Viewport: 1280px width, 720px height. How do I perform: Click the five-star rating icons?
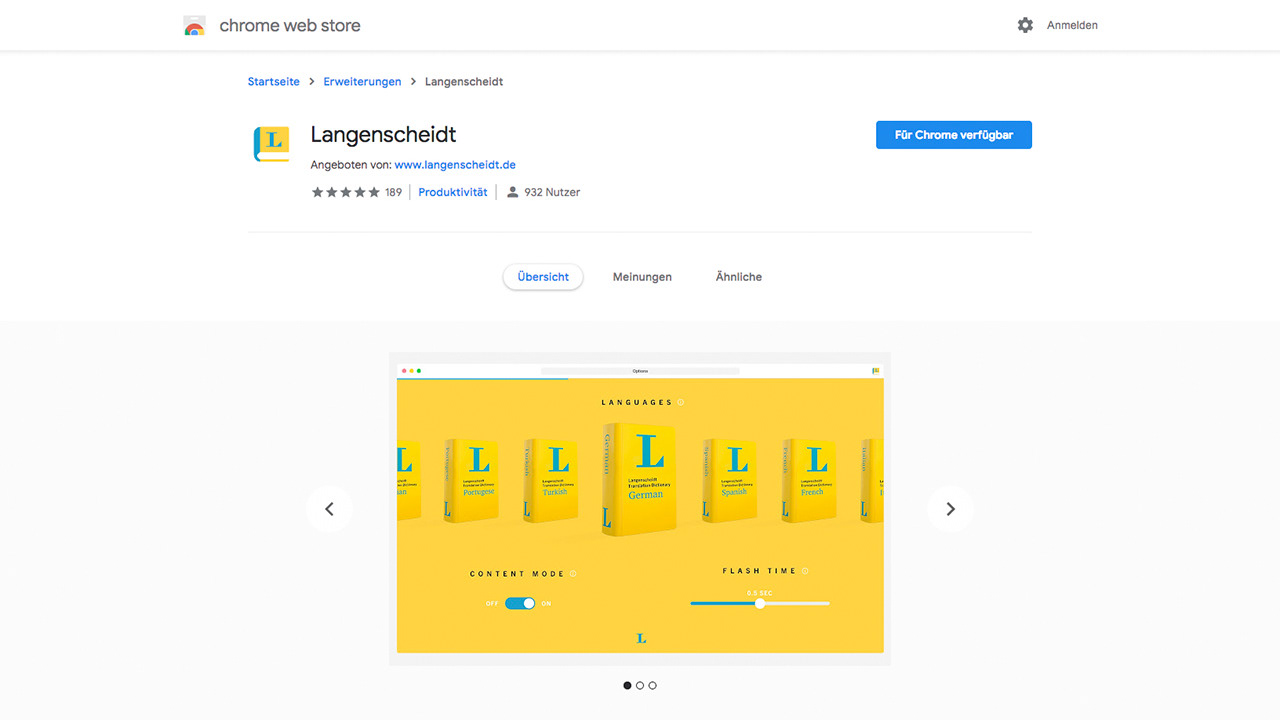click(345, 192)
